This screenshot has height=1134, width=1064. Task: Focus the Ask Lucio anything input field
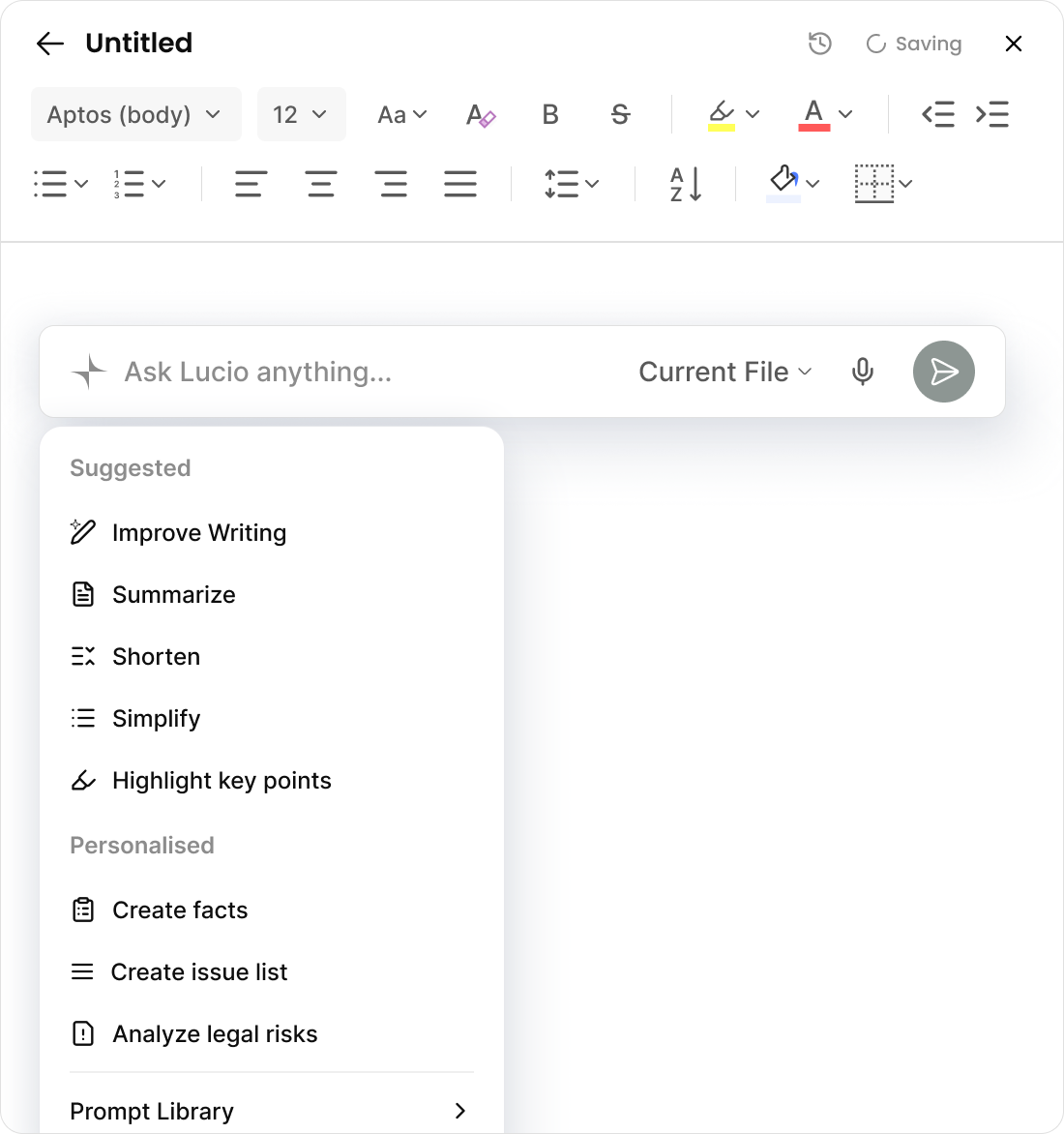[368, 372]
